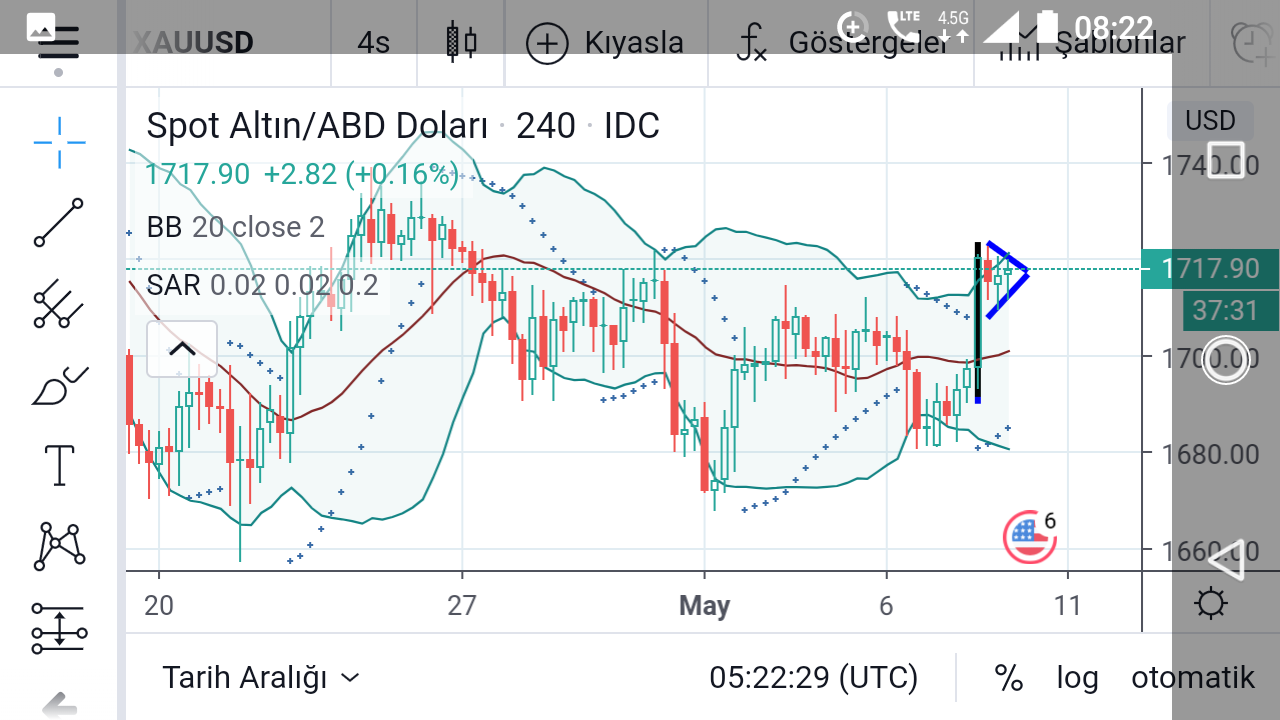The height and width of the screenshot is (720, 1280).
Task: Collapse the indicator legend chevron
Action: coord(182,349)
